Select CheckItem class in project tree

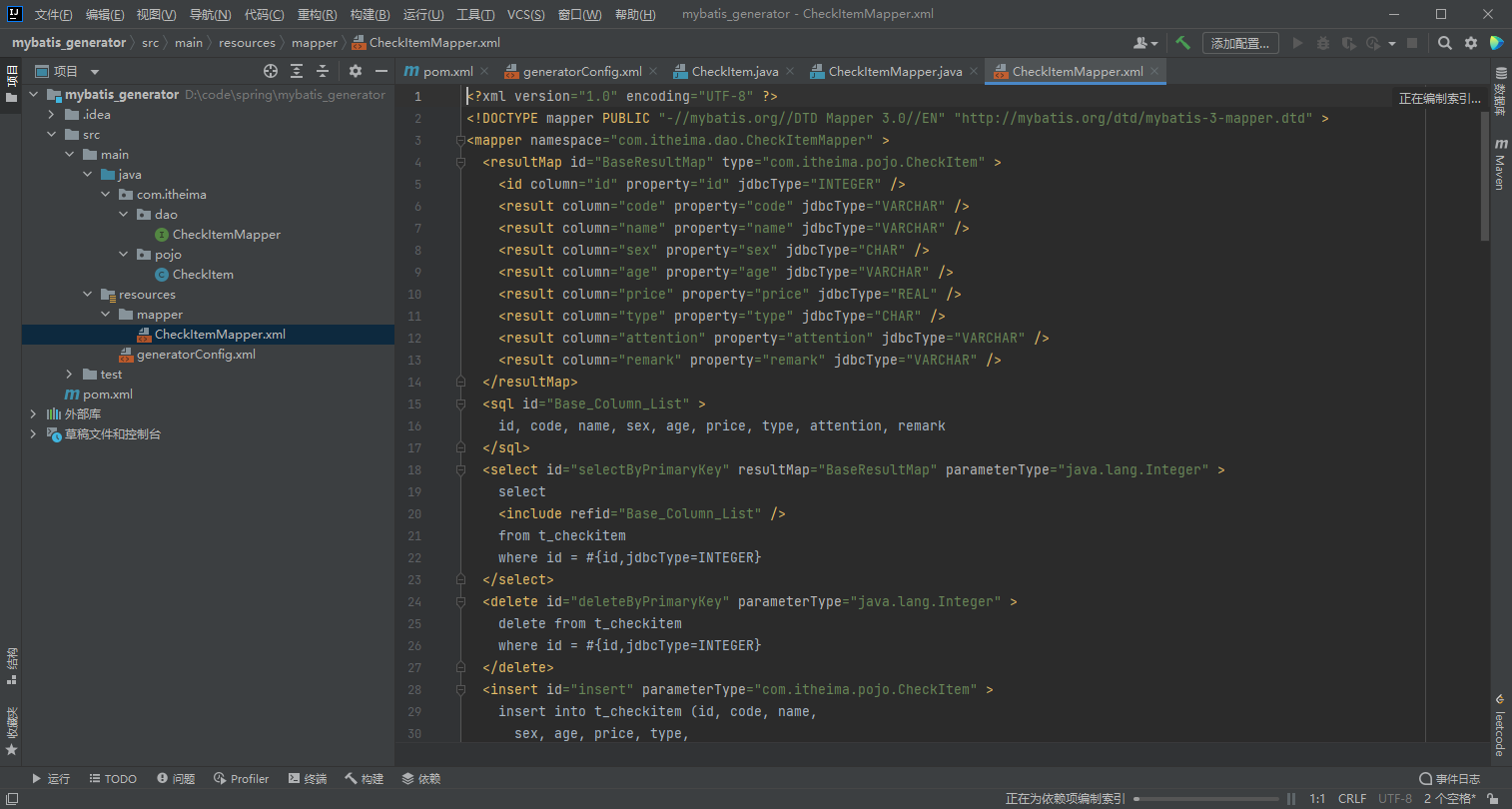pos(203,275)
